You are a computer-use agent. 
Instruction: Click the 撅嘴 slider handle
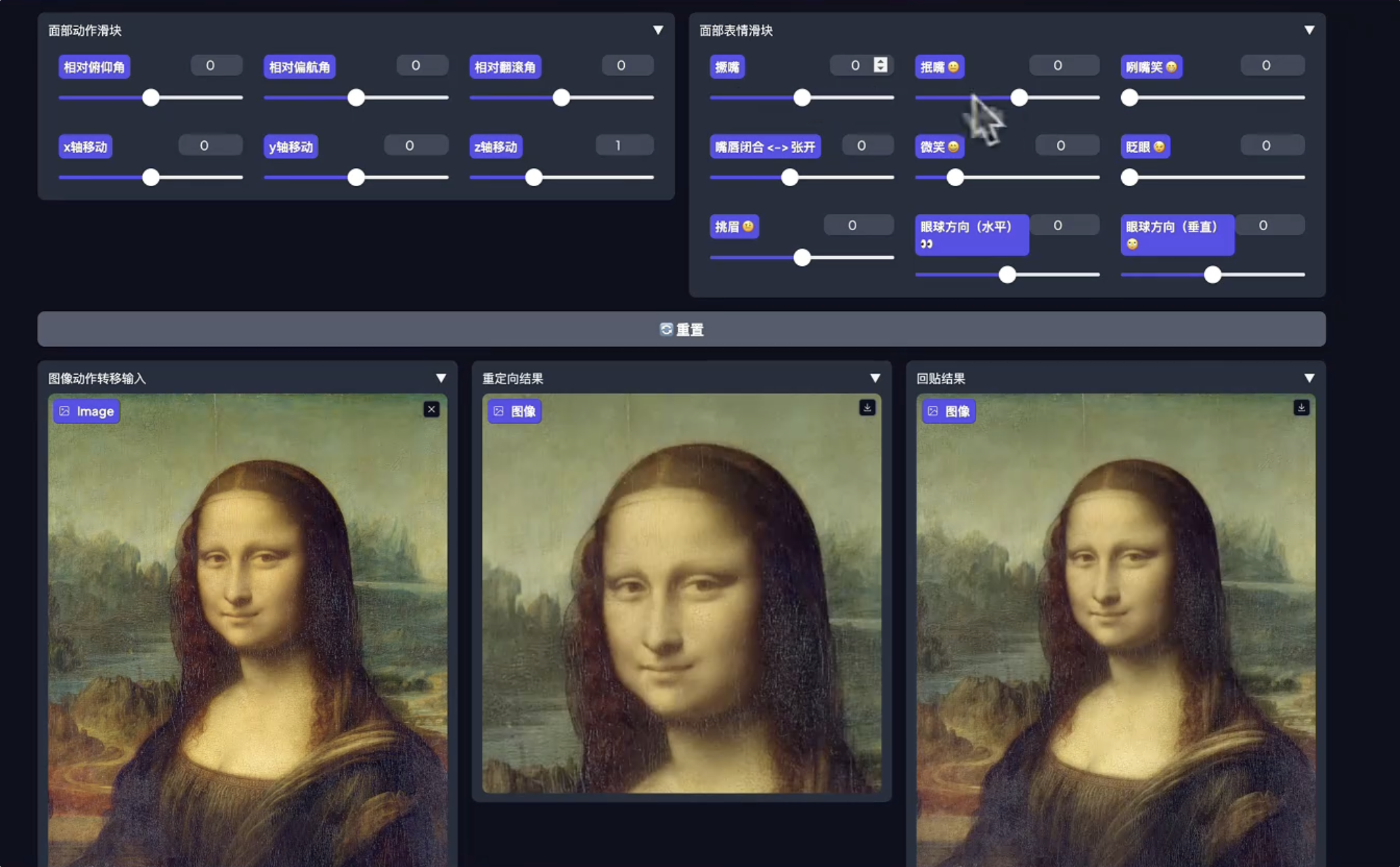[x=802, y=98]
